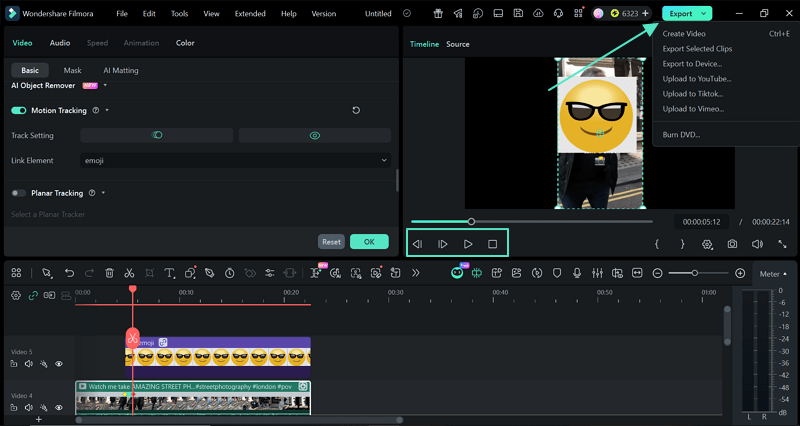Delete clip with the trash icon

[109, 273]
